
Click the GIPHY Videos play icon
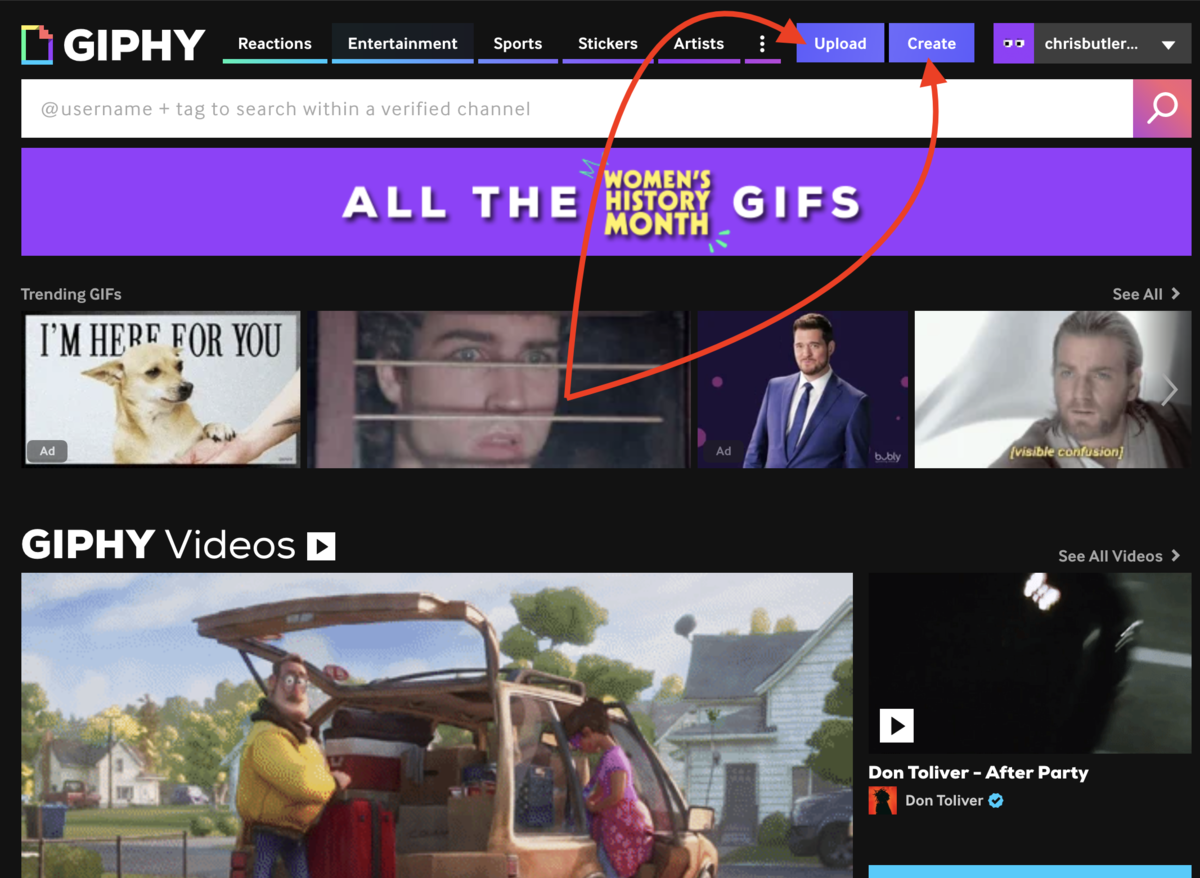[x=321, y=546]
